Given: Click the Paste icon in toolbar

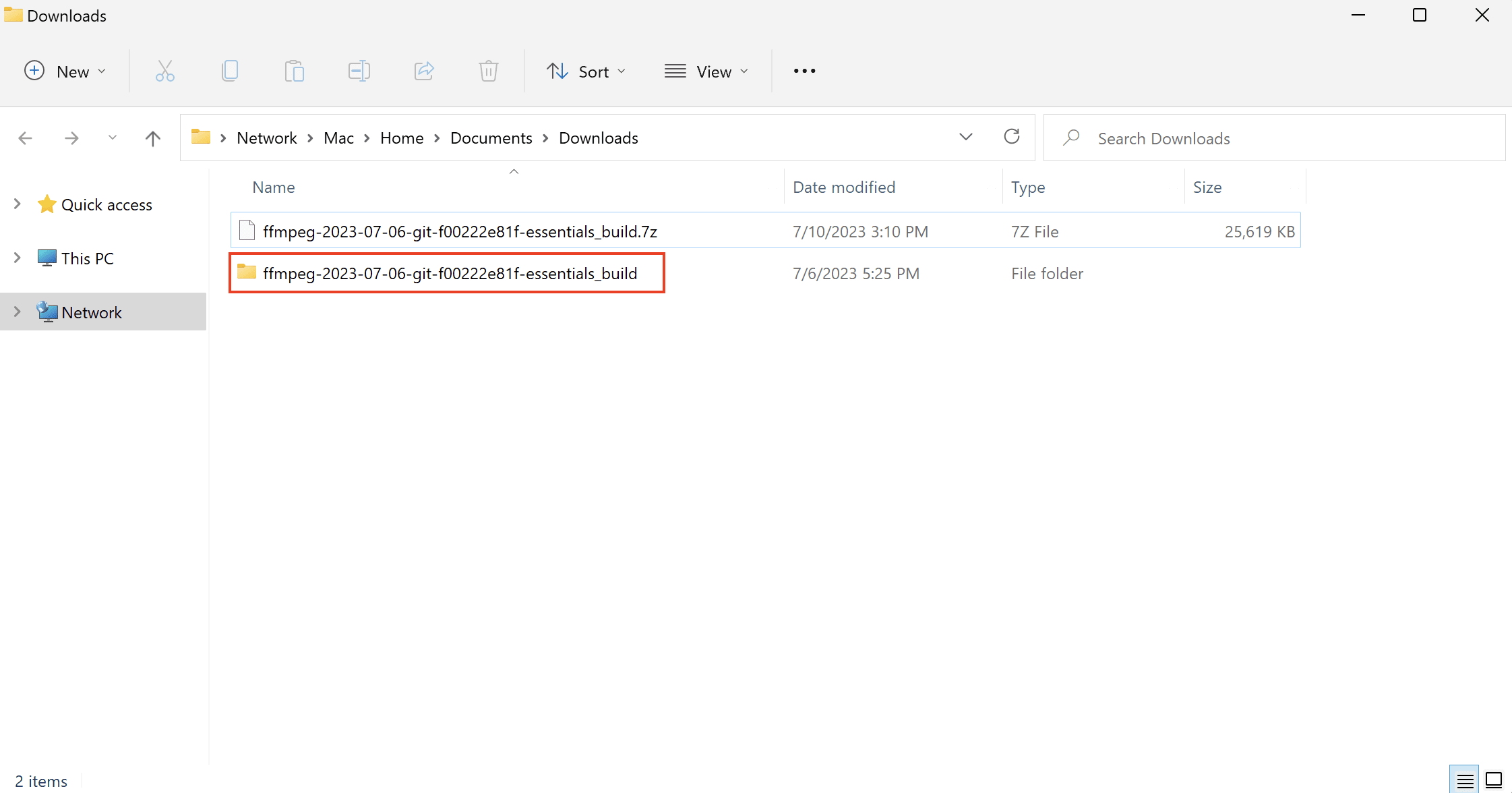Looking at the screenshot, I should click(x=294, y=70).
